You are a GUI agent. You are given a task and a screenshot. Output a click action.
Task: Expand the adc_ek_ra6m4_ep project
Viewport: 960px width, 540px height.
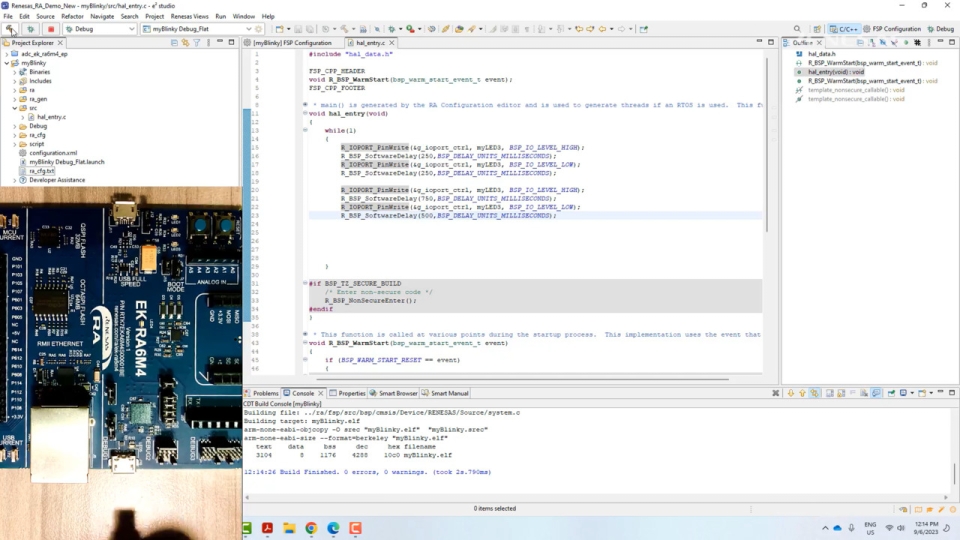[x=7, y=54]
